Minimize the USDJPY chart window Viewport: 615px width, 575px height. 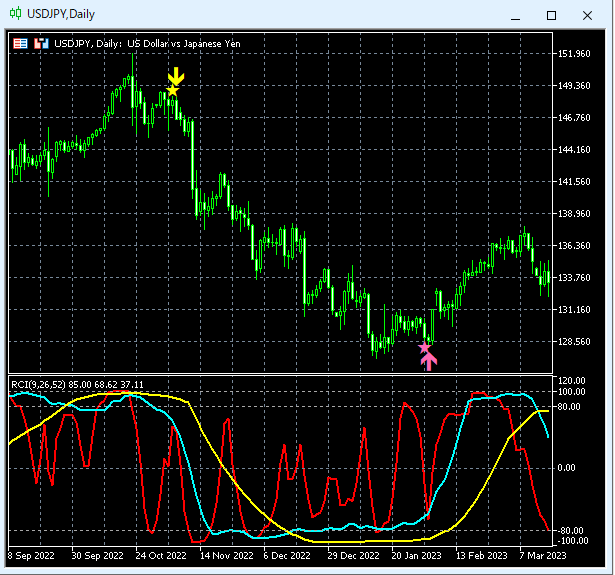[515, 16]
